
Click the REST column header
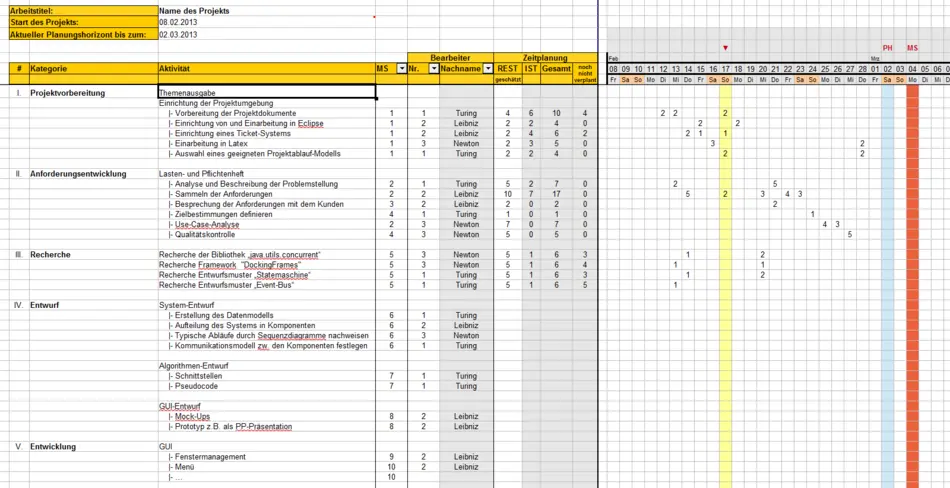508,69
